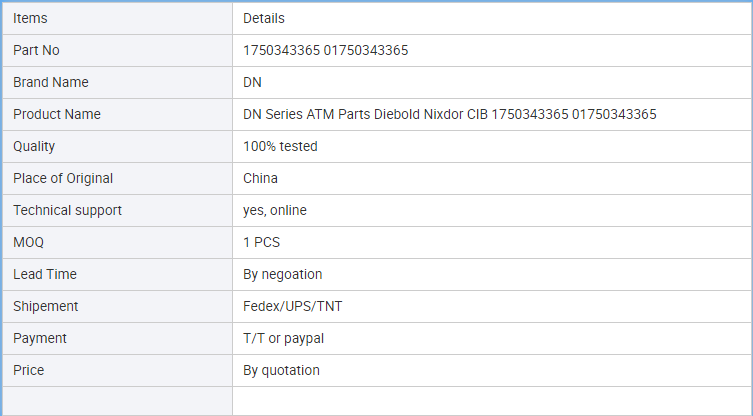Select the 'Product Name' label cell
The width and height of the screenshot is (753, 416).
pyautogui.click(x=57, y=114)
